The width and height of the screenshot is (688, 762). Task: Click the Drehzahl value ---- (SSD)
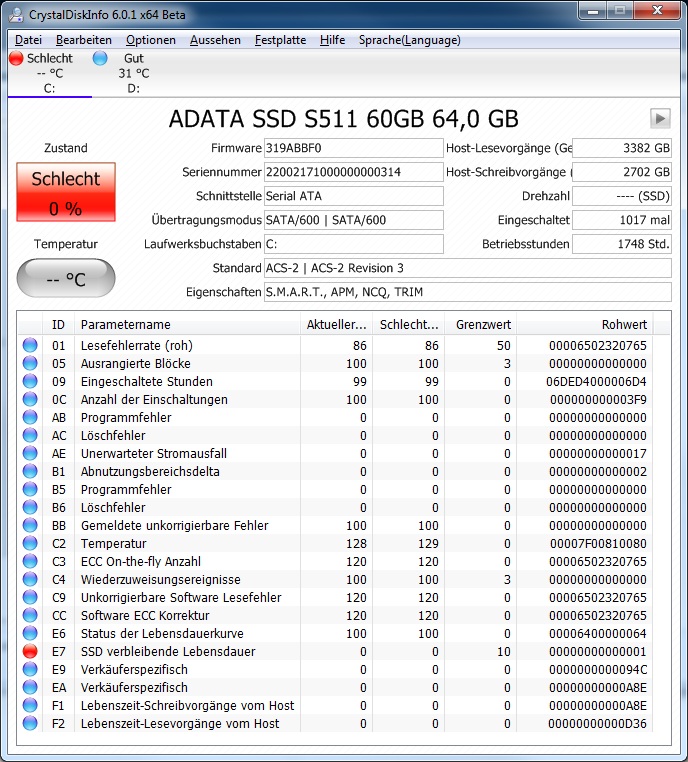coord(622,196)
